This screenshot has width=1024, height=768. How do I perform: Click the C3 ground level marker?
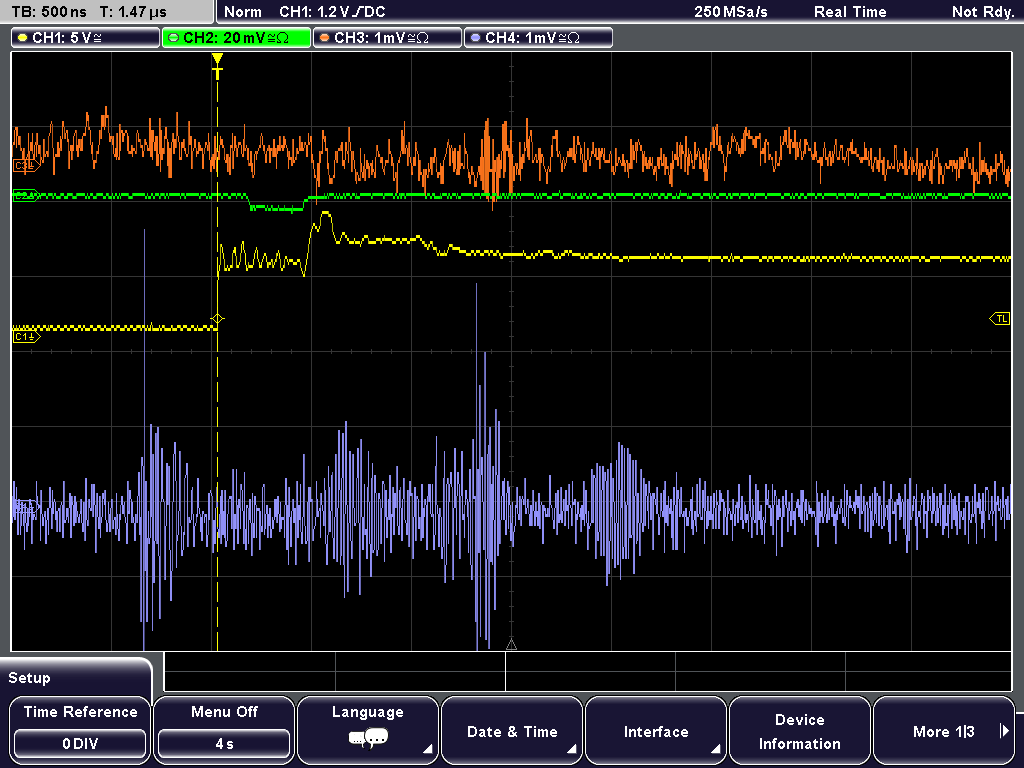click(x=26, y=166)
